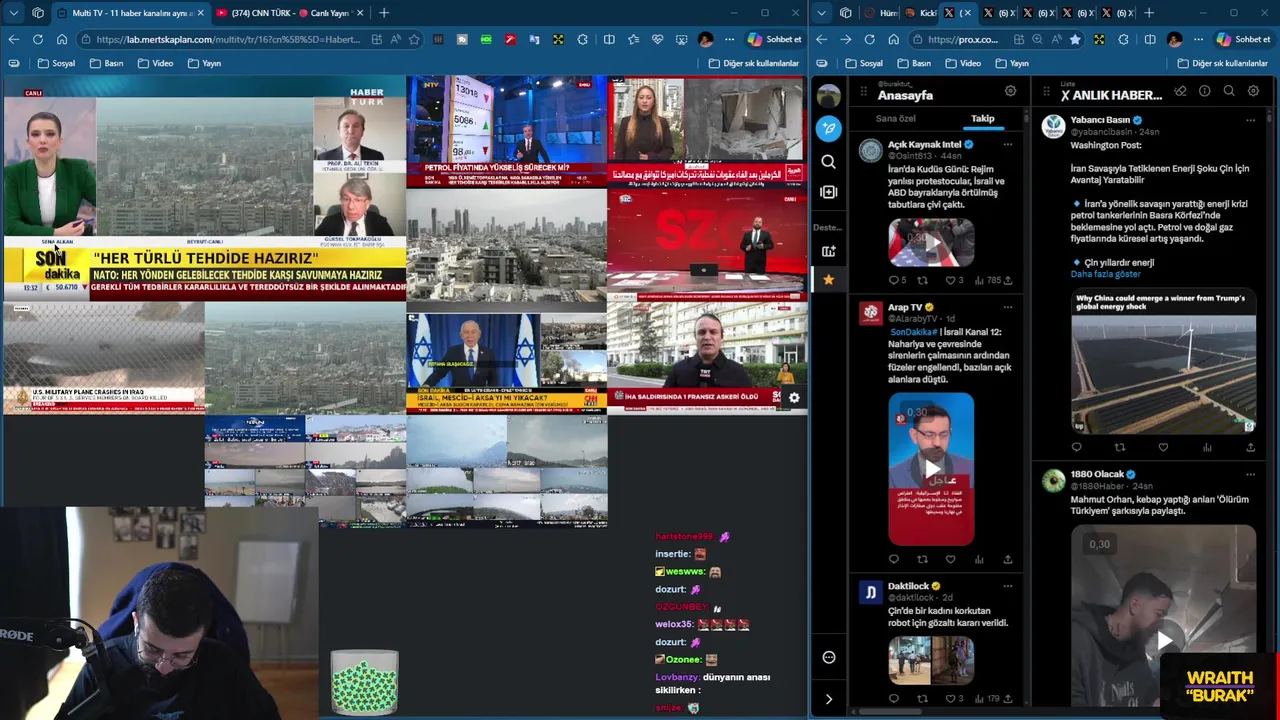Open tab actions dropdown in left browser
The image size is (1280, 720).
(x=13, y=13)
